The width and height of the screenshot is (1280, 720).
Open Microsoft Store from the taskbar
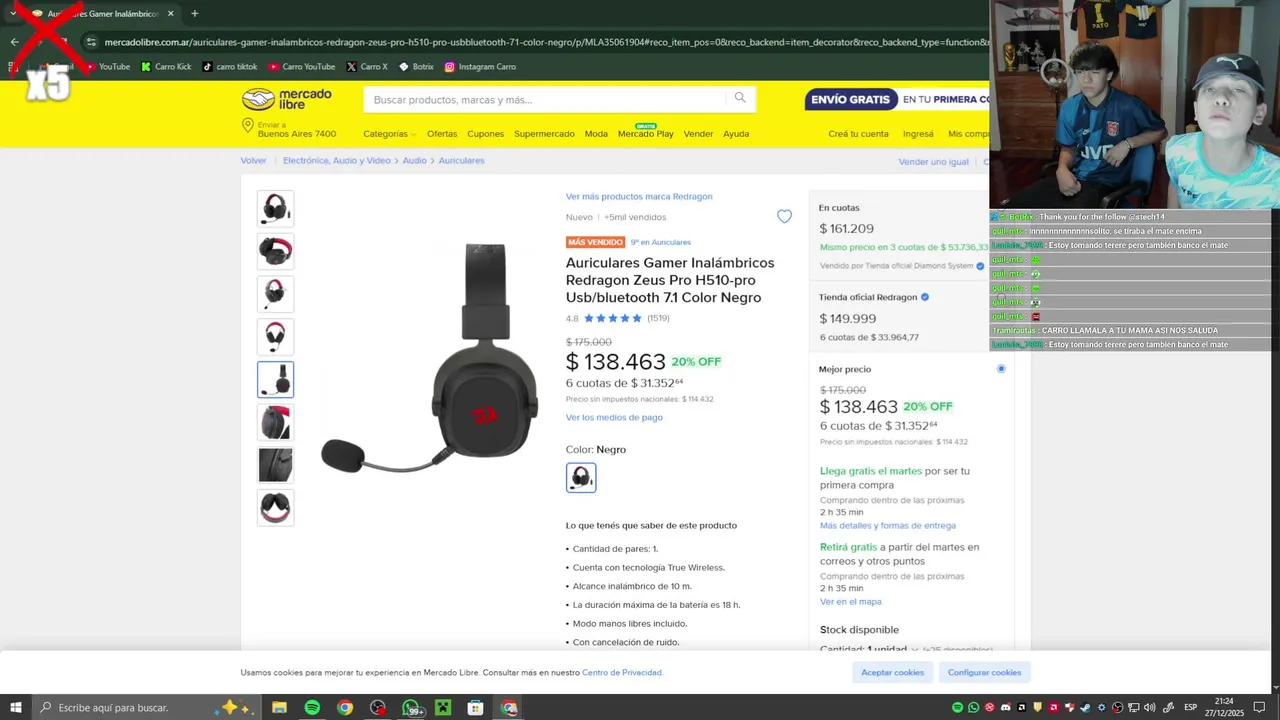click(476, 707)
